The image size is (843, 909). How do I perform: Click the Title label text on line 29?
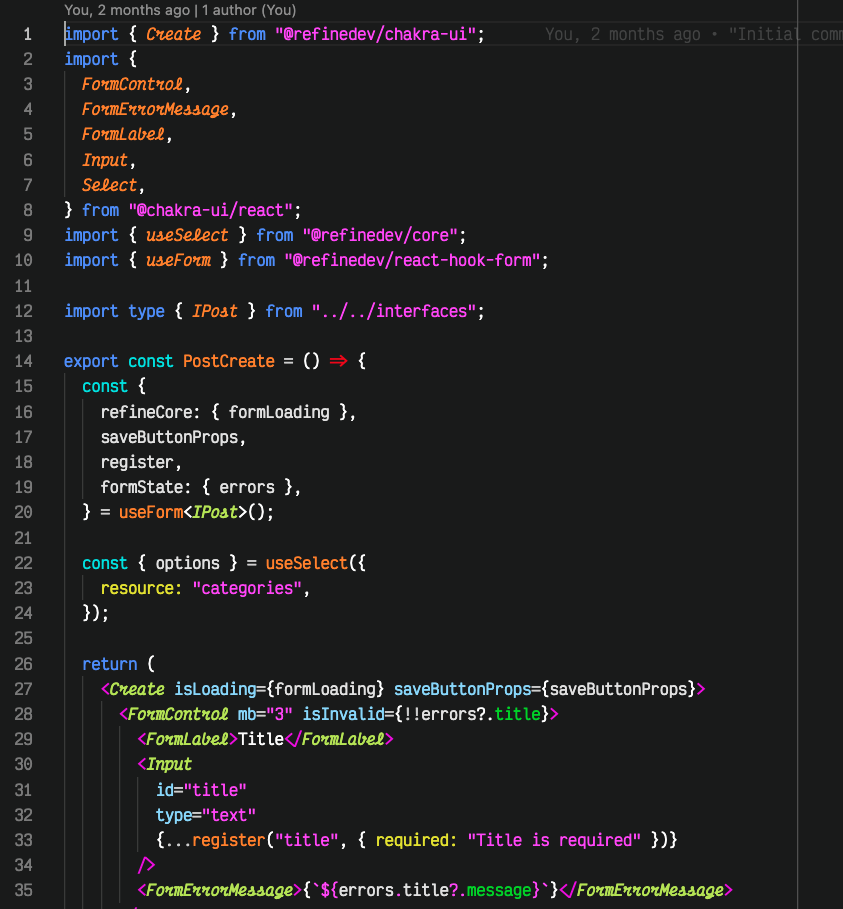[x=260, y=739]
